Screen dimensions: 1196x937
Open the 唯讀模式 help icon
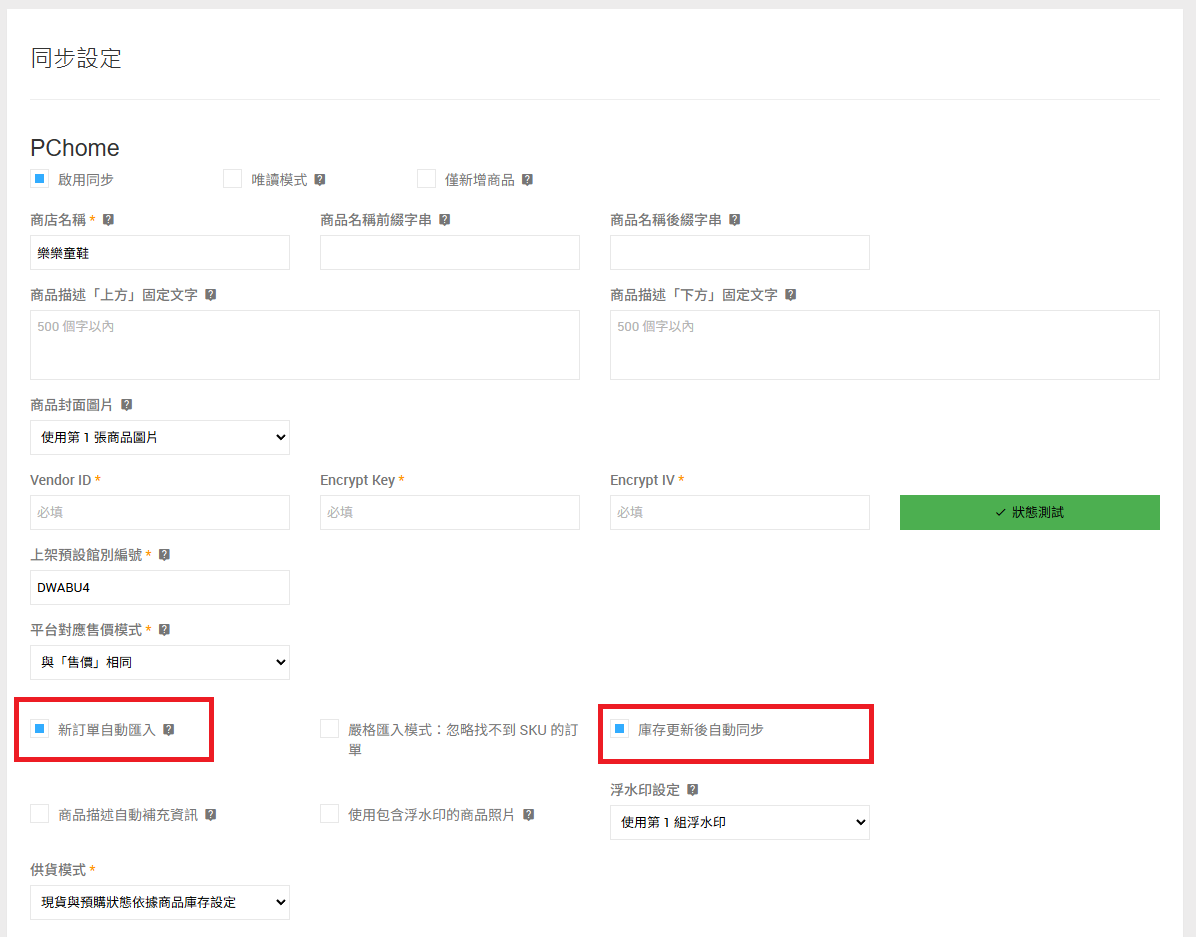click(319, 178)
